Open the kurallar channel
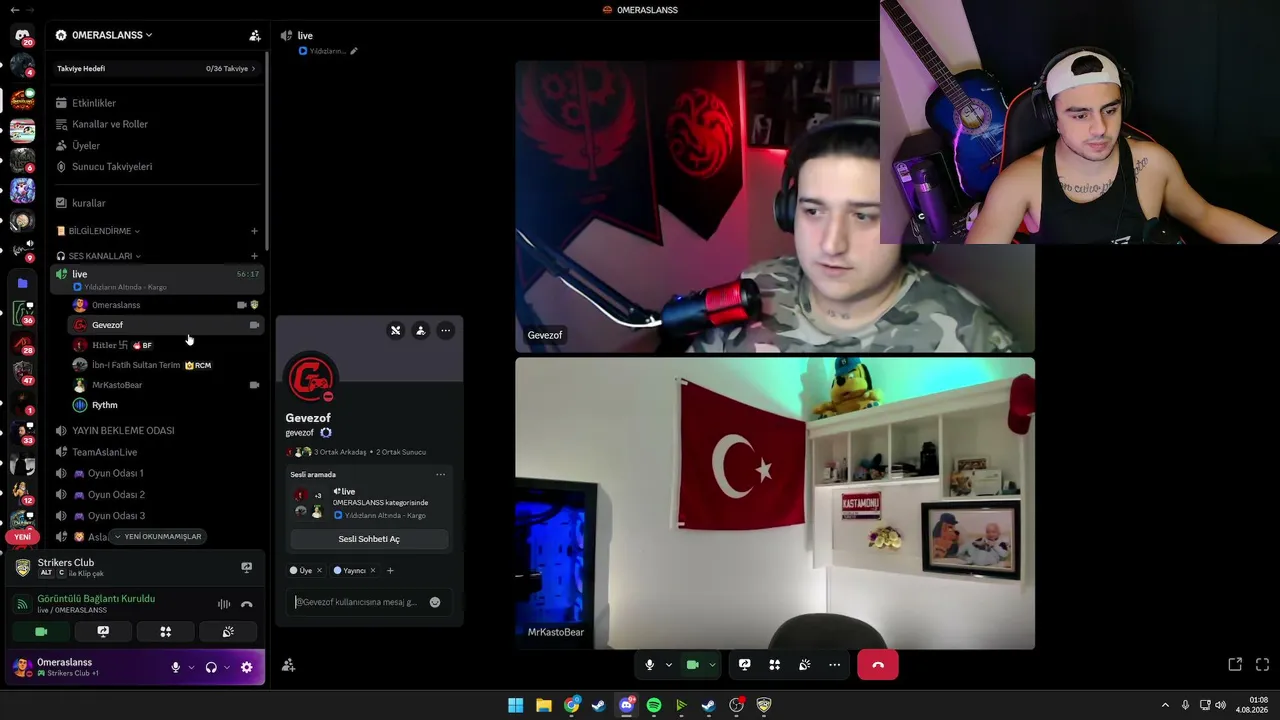 (158, 203)
